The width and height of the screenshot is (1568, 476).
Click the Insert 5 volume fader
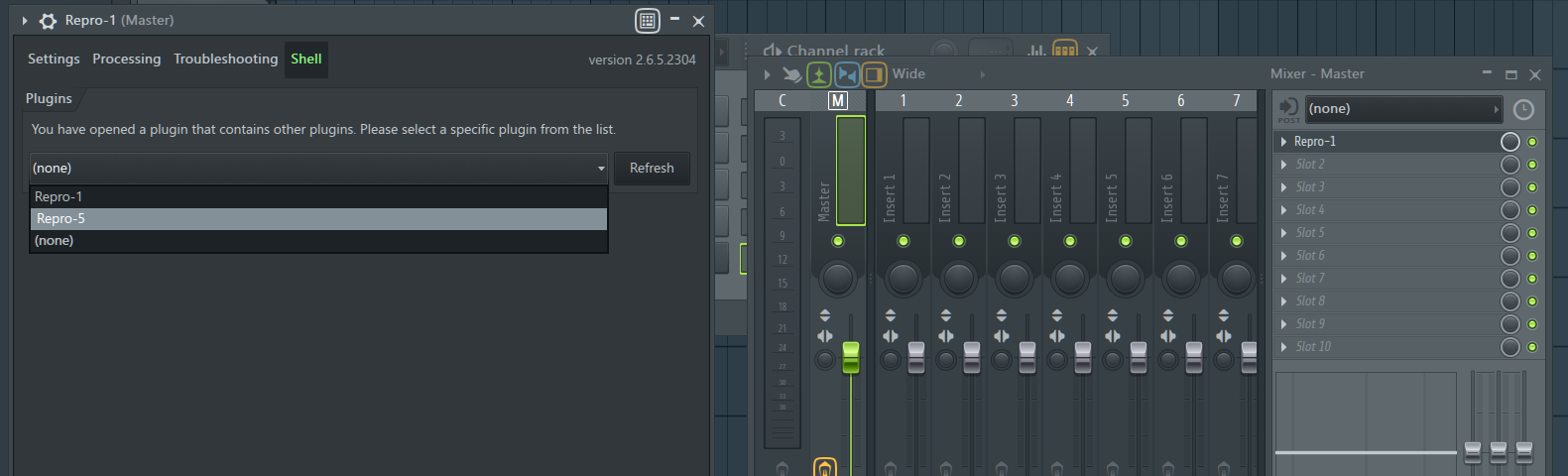(x=1139, y=357)
